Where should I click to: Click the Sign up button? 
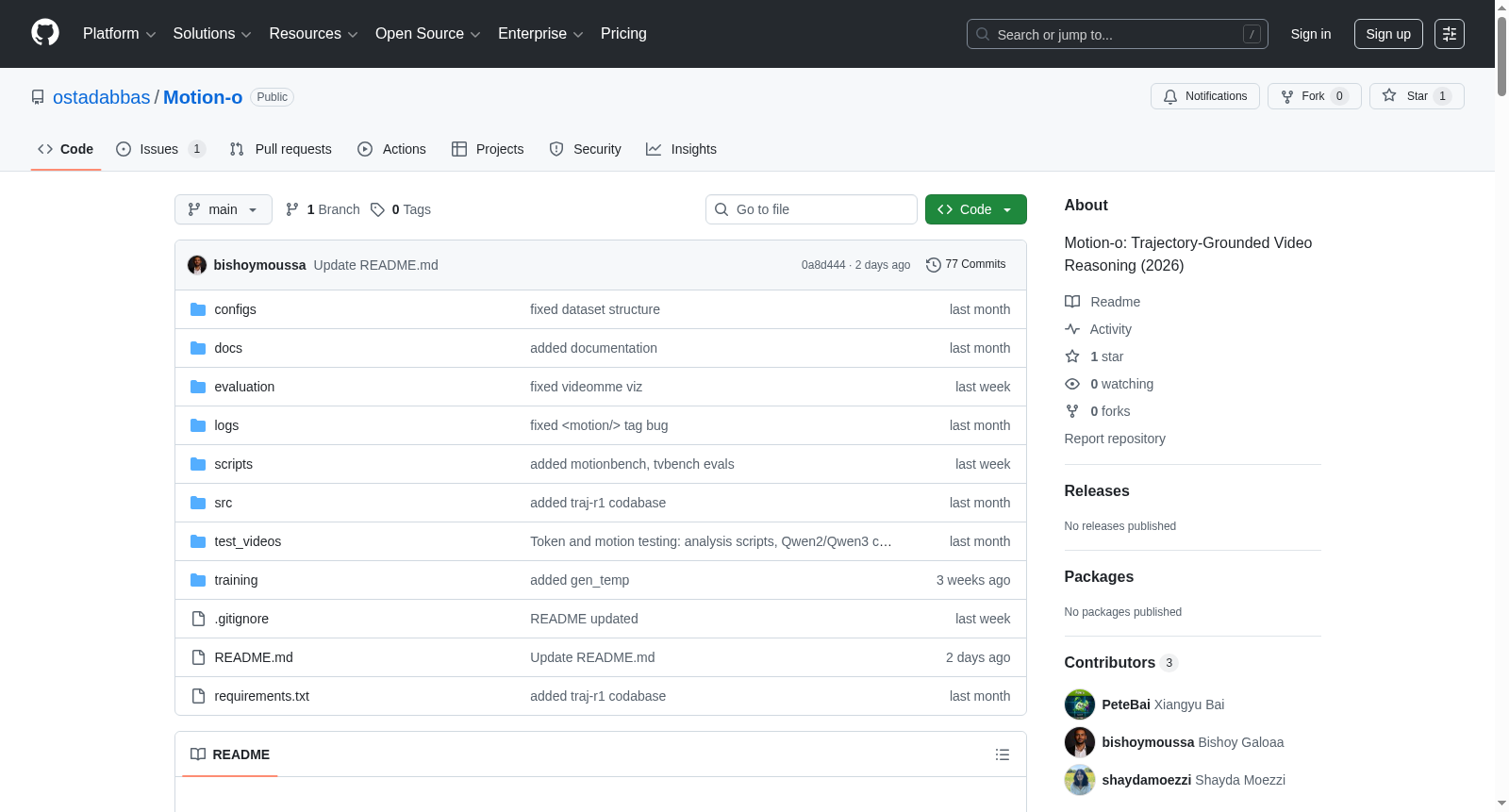pyautogui.click(x=1388, y=34)
